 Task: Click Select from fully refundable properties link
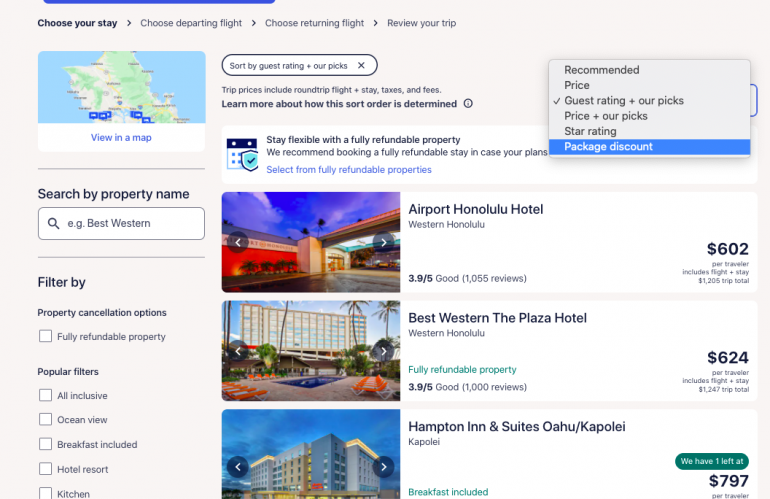(349, 170)
